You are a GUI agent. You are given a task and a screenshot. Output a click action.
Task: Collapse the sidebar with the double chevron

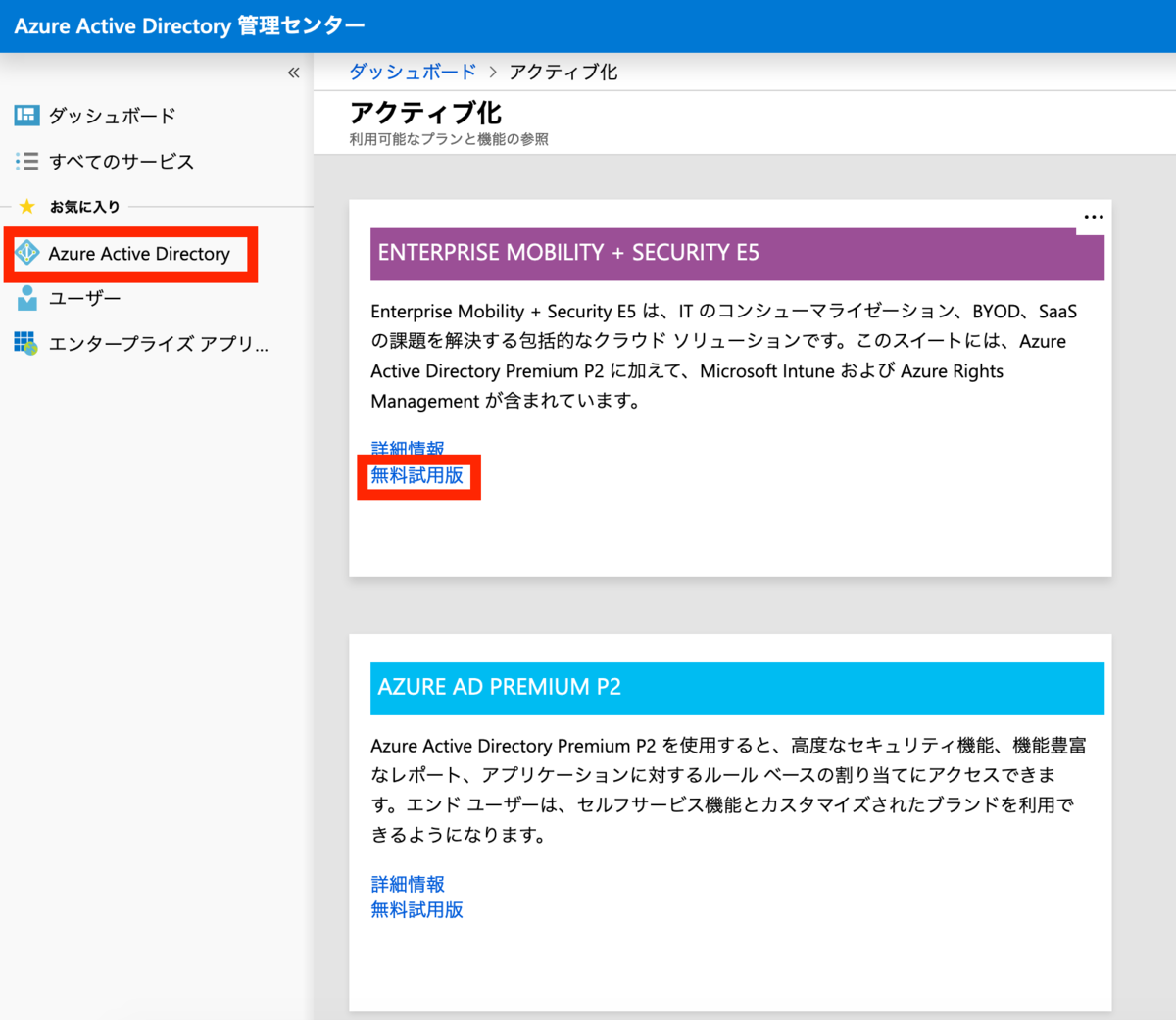pyautogui.click(x=293, y=73)
